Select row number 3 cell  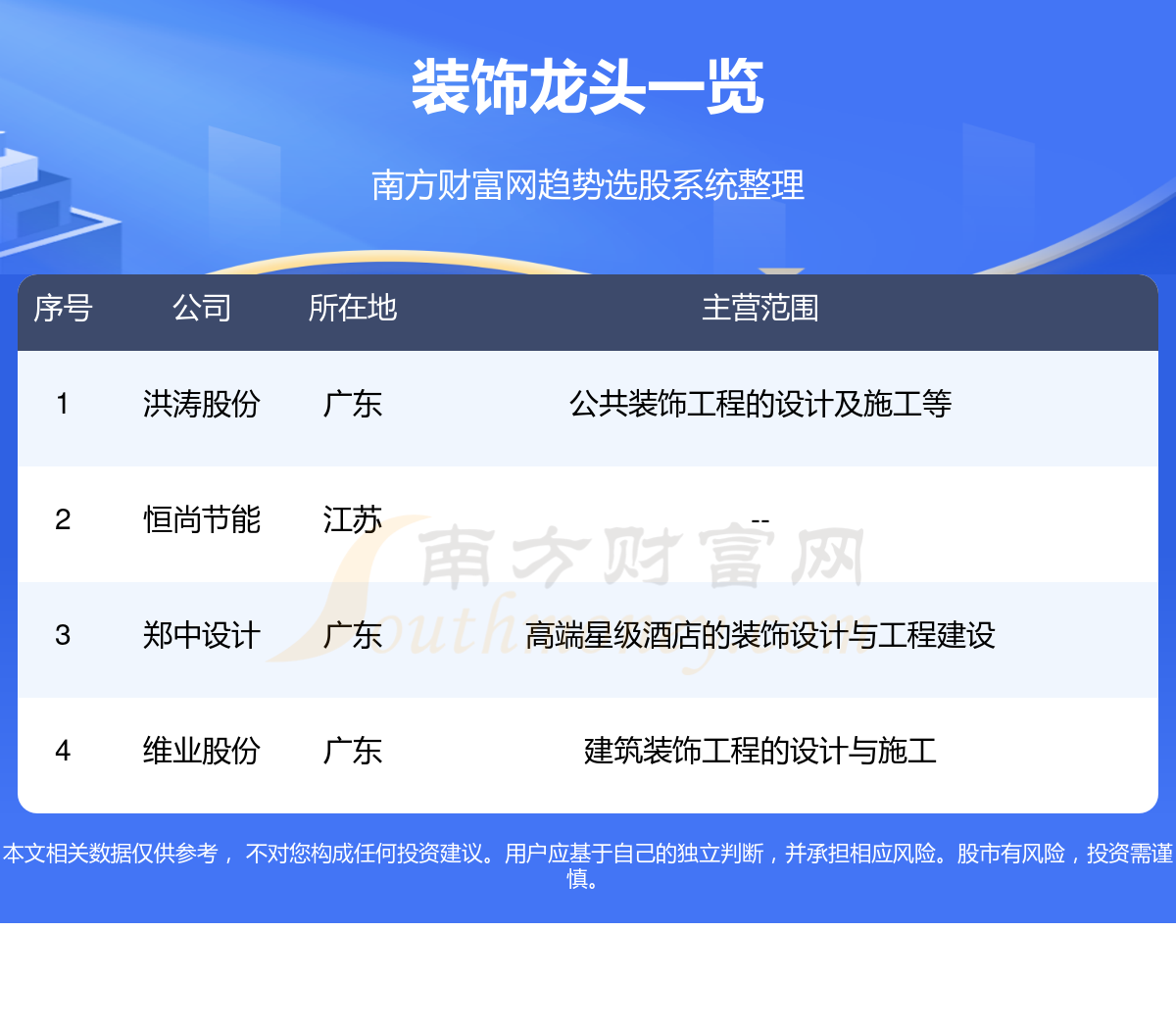(63, 635)
